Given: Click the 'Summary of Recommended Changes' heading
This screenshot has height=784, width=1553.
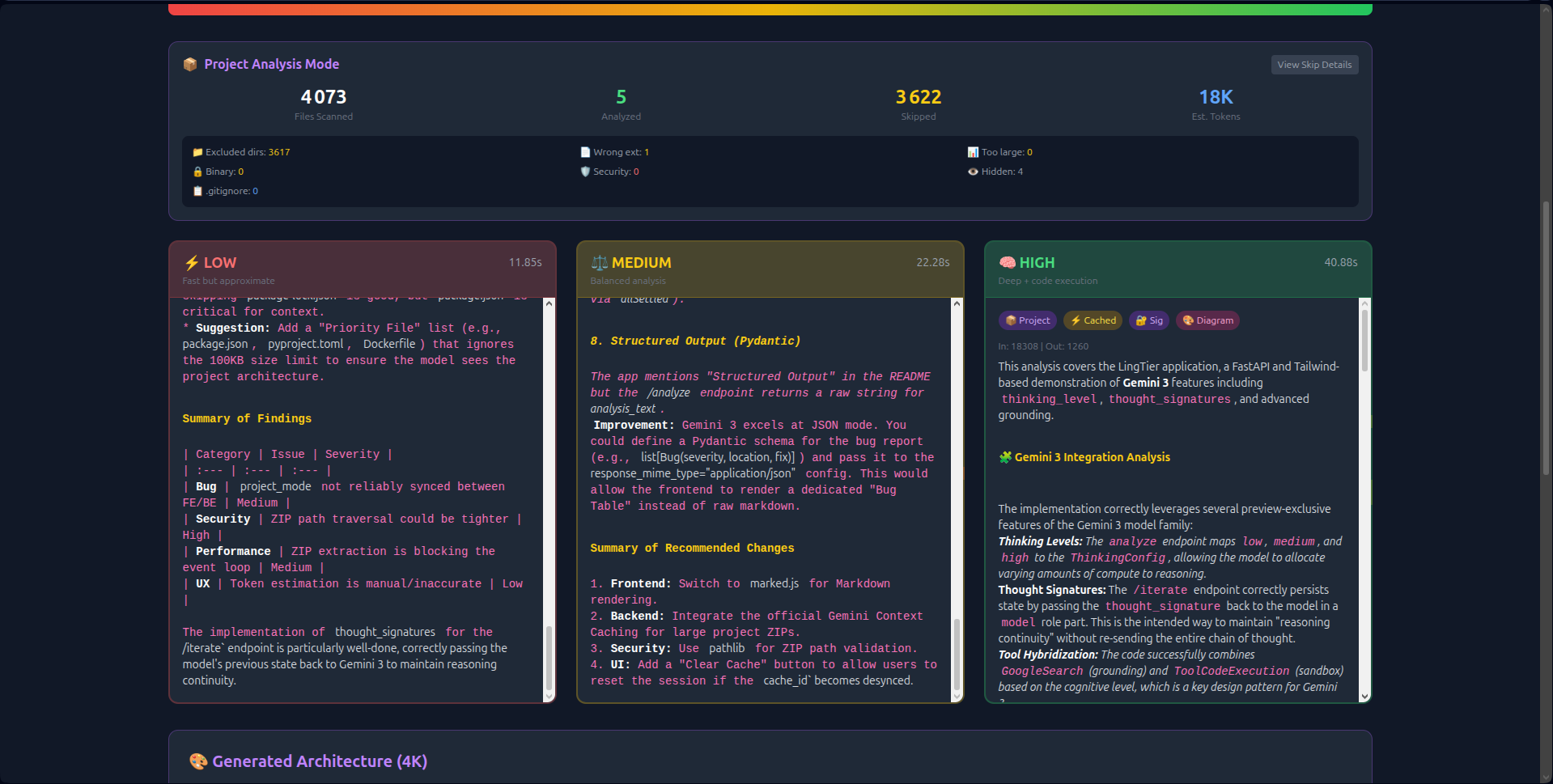Looking at the screenshot, I should (692, 548).
